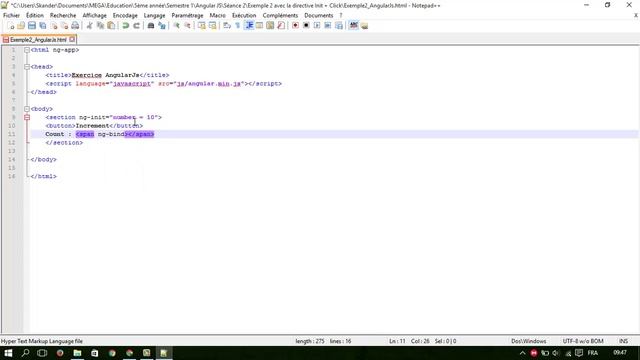Show hidden system tray icons
The height and width of the screenshot is (360, 640).
tap(522, 353)
